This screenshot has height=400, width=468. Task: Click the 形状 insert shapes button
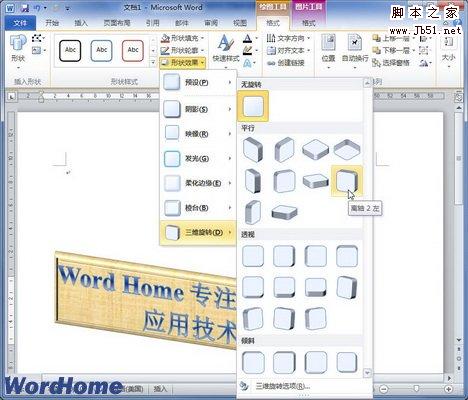point(18,51)
